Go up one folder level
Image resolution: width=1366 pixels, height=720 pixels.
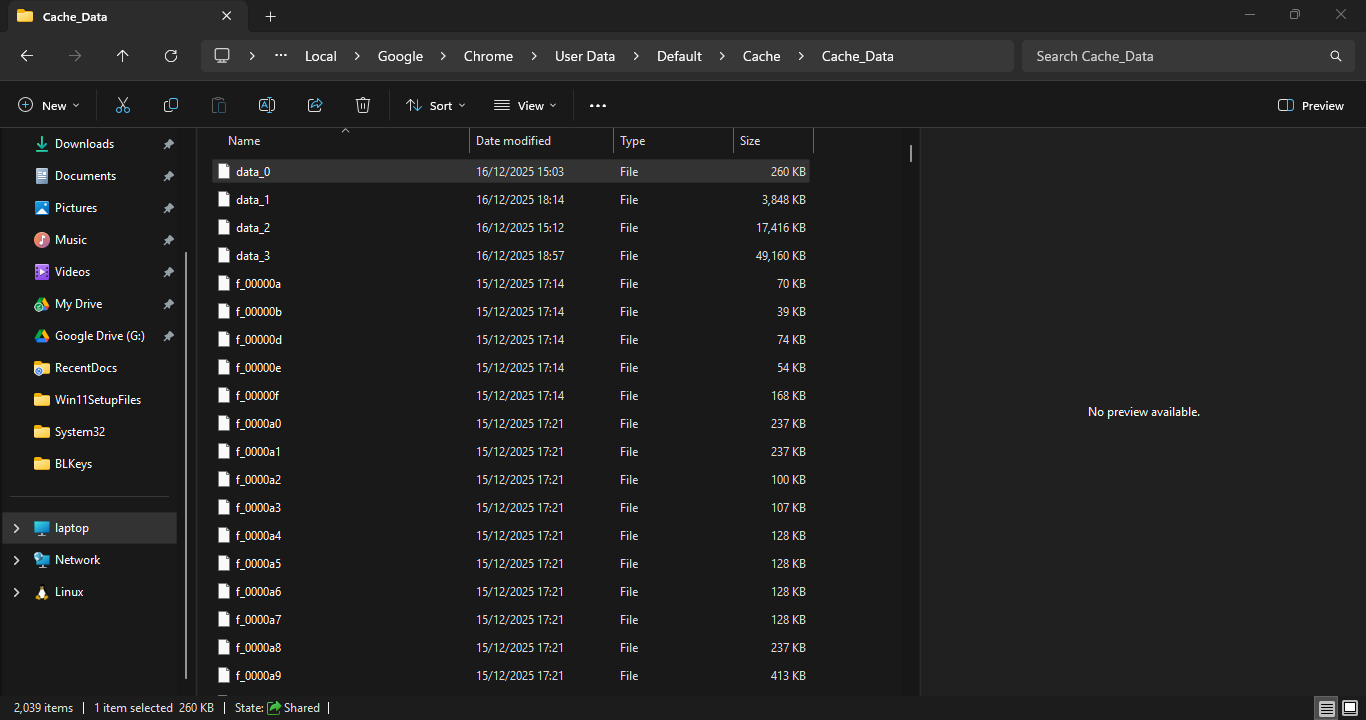123,56
